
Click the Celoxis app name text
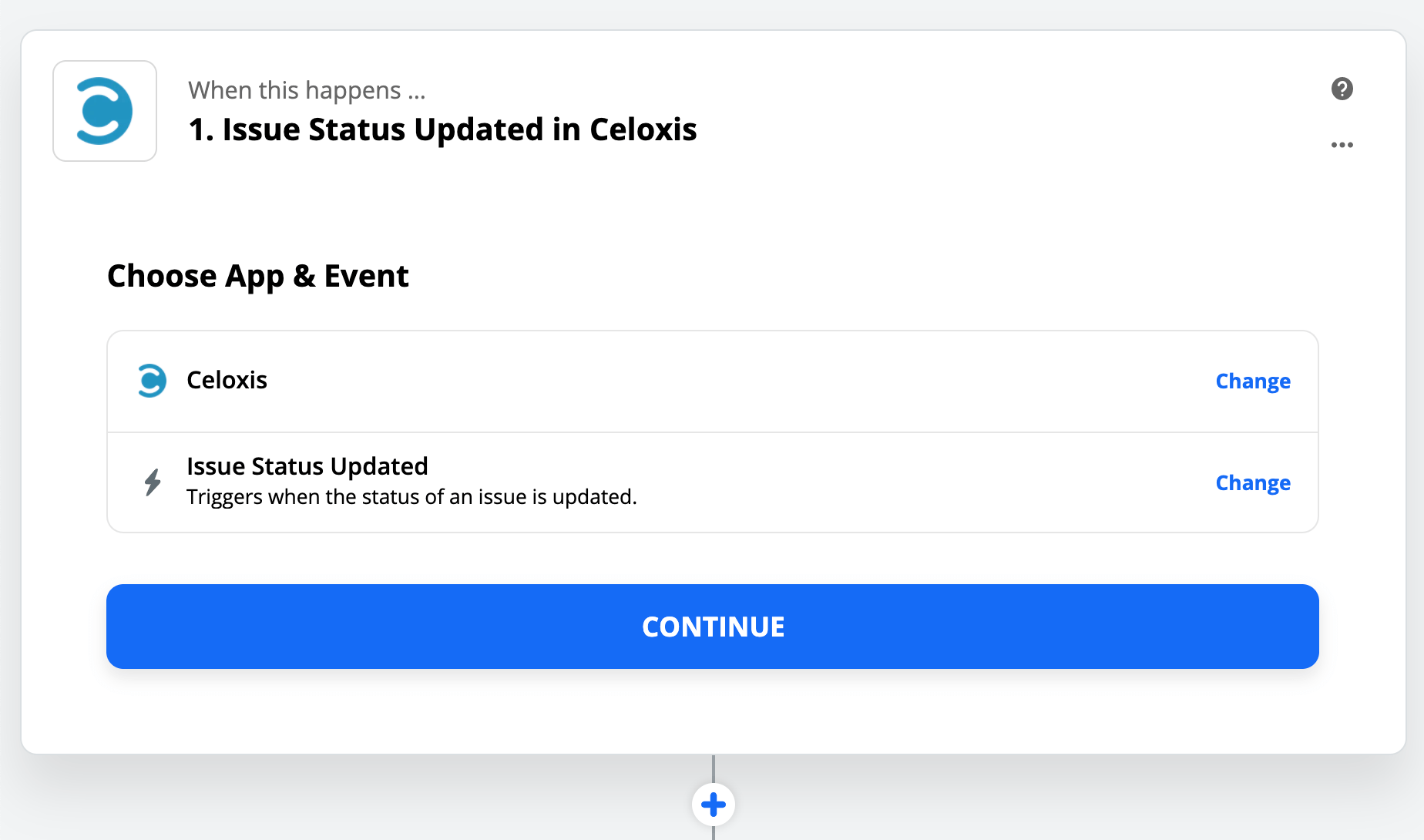click(227, 380)
